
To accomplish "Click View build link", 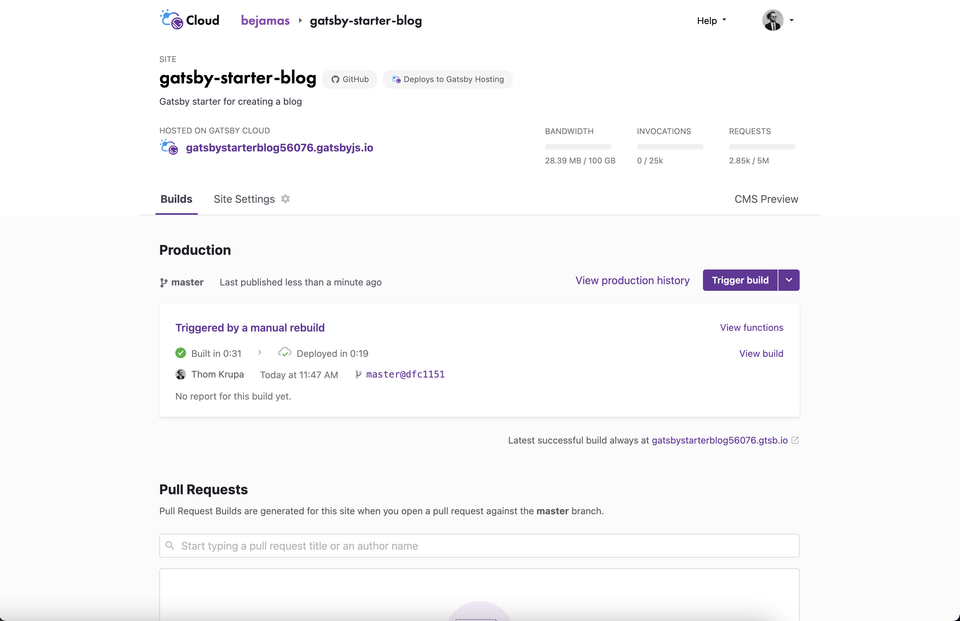I will [761, 353].
